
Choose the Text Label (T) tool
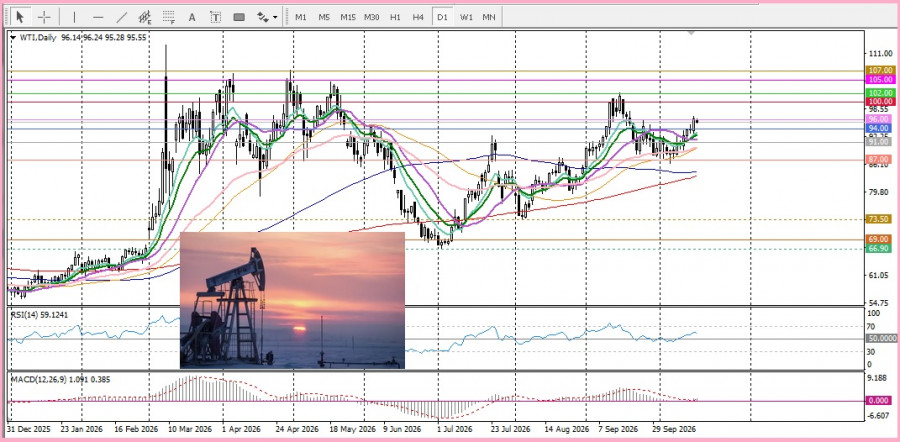coord(215,17)
